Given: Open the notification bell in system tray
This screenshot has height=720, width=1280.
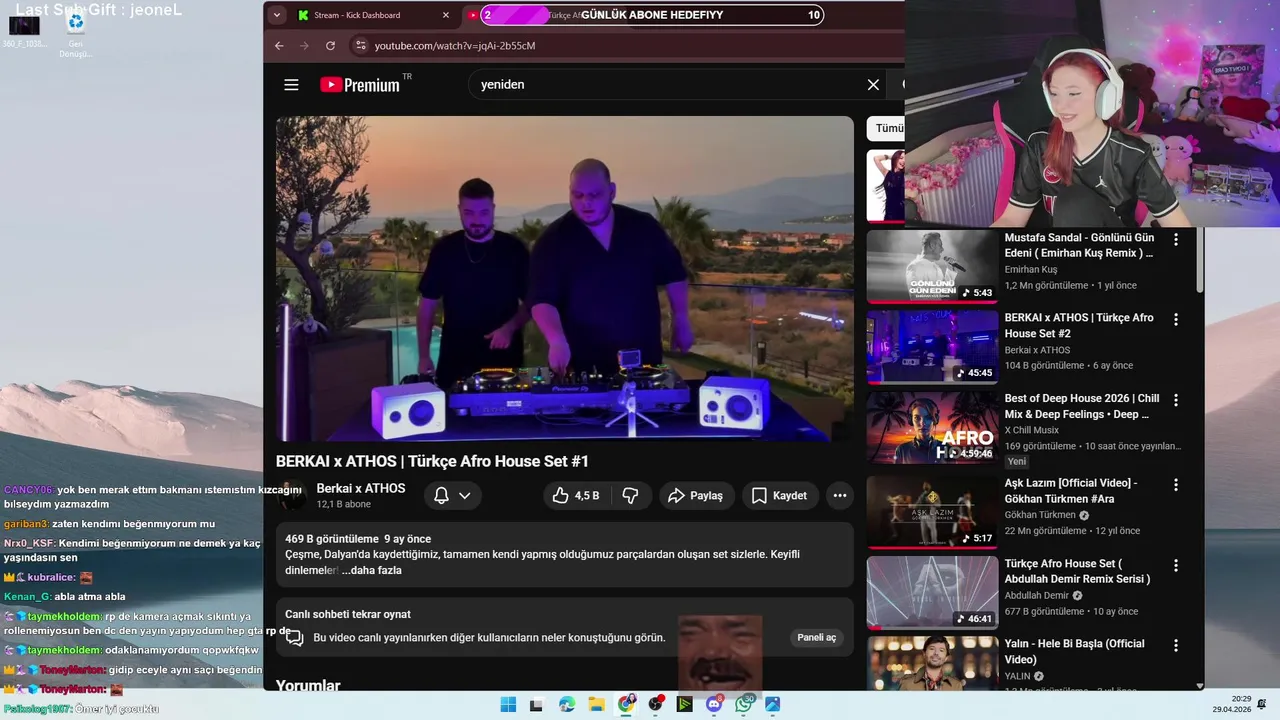Looking at the screenshot, I should point(1262,704).
